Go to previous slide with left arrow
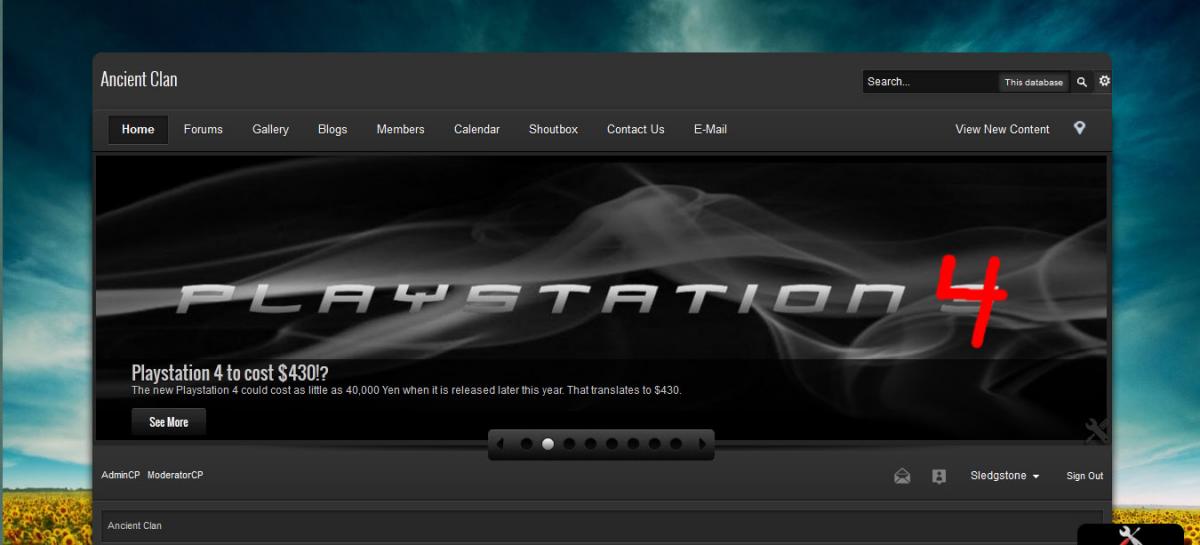The image size is (1200, 545). (x=501, y=444)
